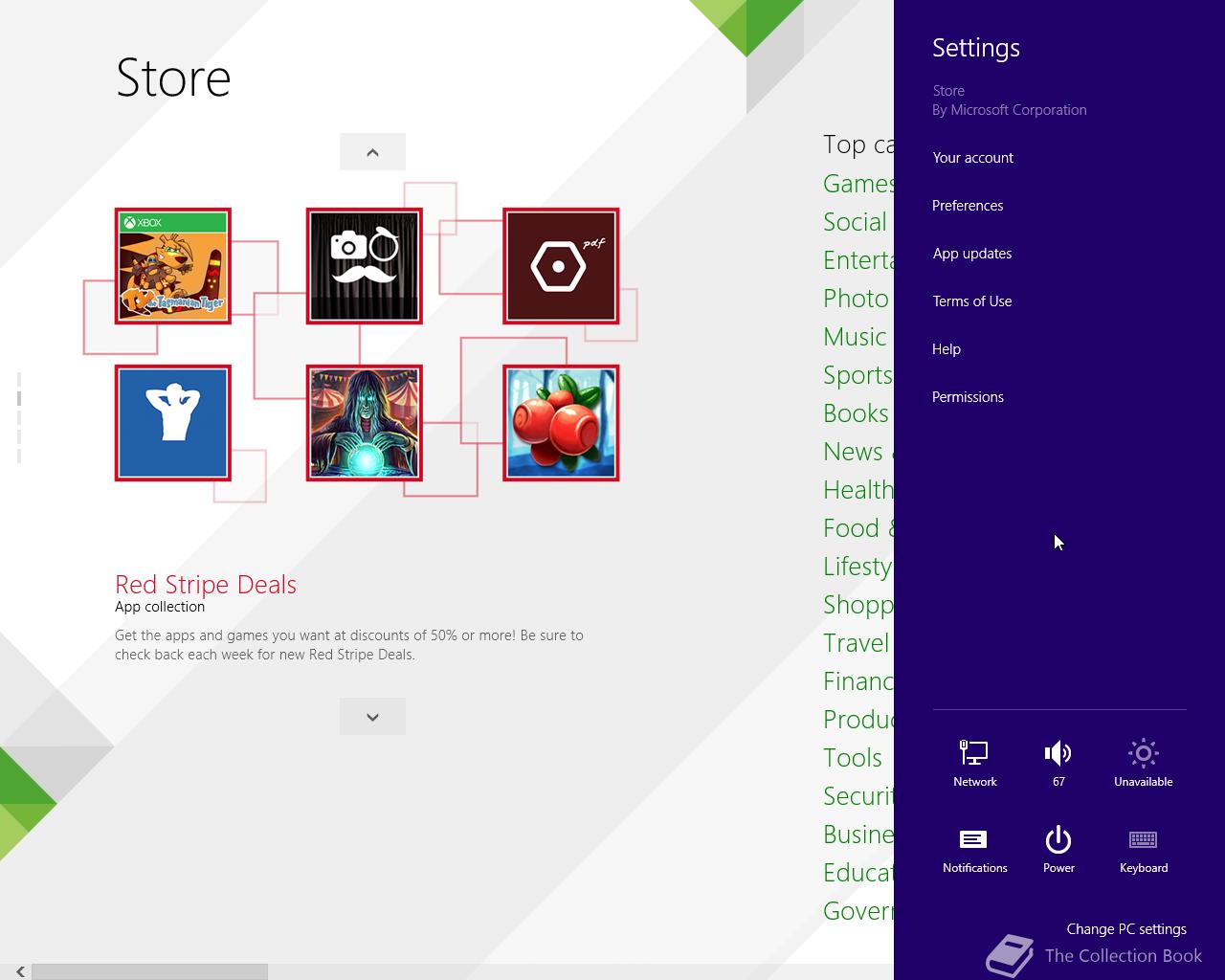Viewport: 1225px width, 980px height.
Task: Browse the Education category
Action: [x=858, y=873]
